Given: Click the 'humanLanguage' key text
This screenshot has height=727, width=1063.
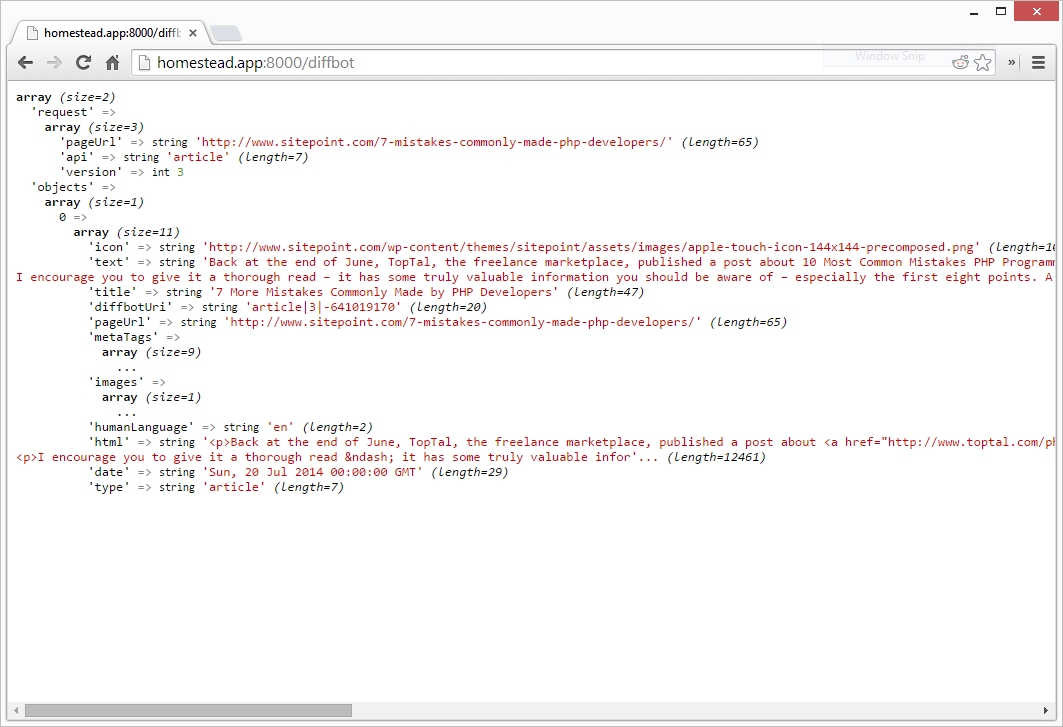Looking at the screenshot, I should 141,427.
